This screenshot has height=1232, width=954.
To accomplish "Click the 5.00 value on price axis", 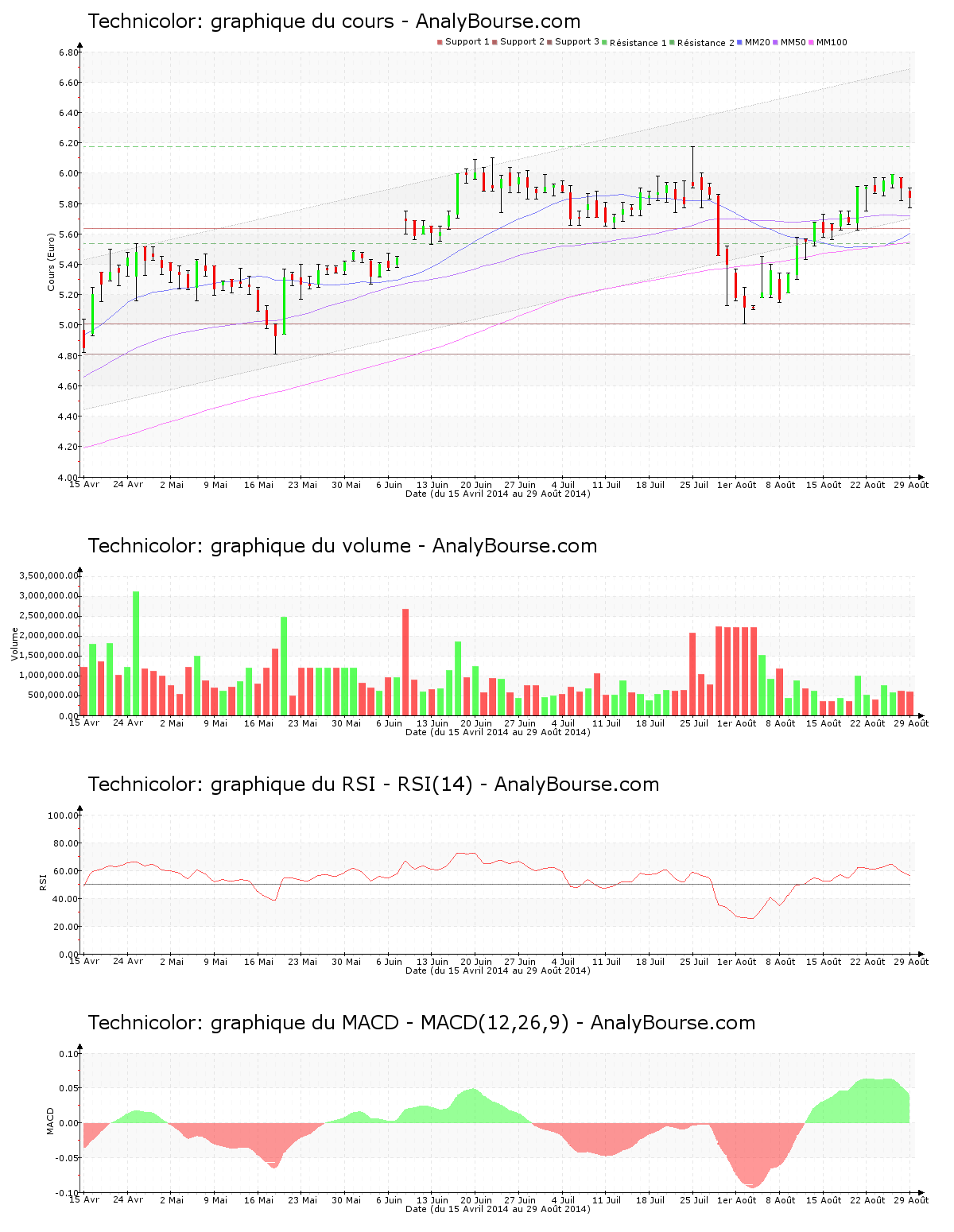I will 69,325.
